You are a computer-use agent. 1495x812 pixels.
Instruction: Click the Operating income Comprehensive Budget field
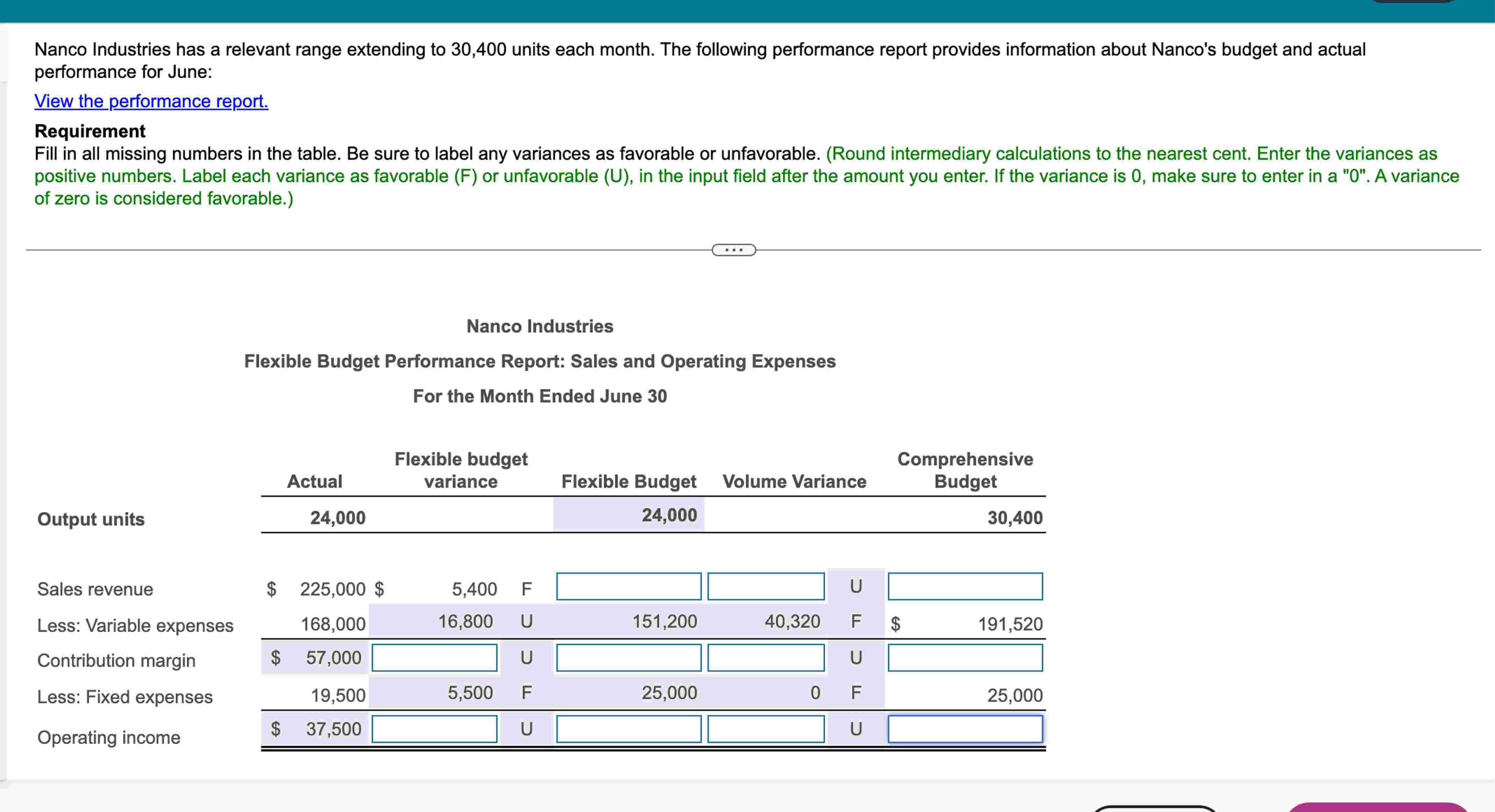click(x=965, y=728)
